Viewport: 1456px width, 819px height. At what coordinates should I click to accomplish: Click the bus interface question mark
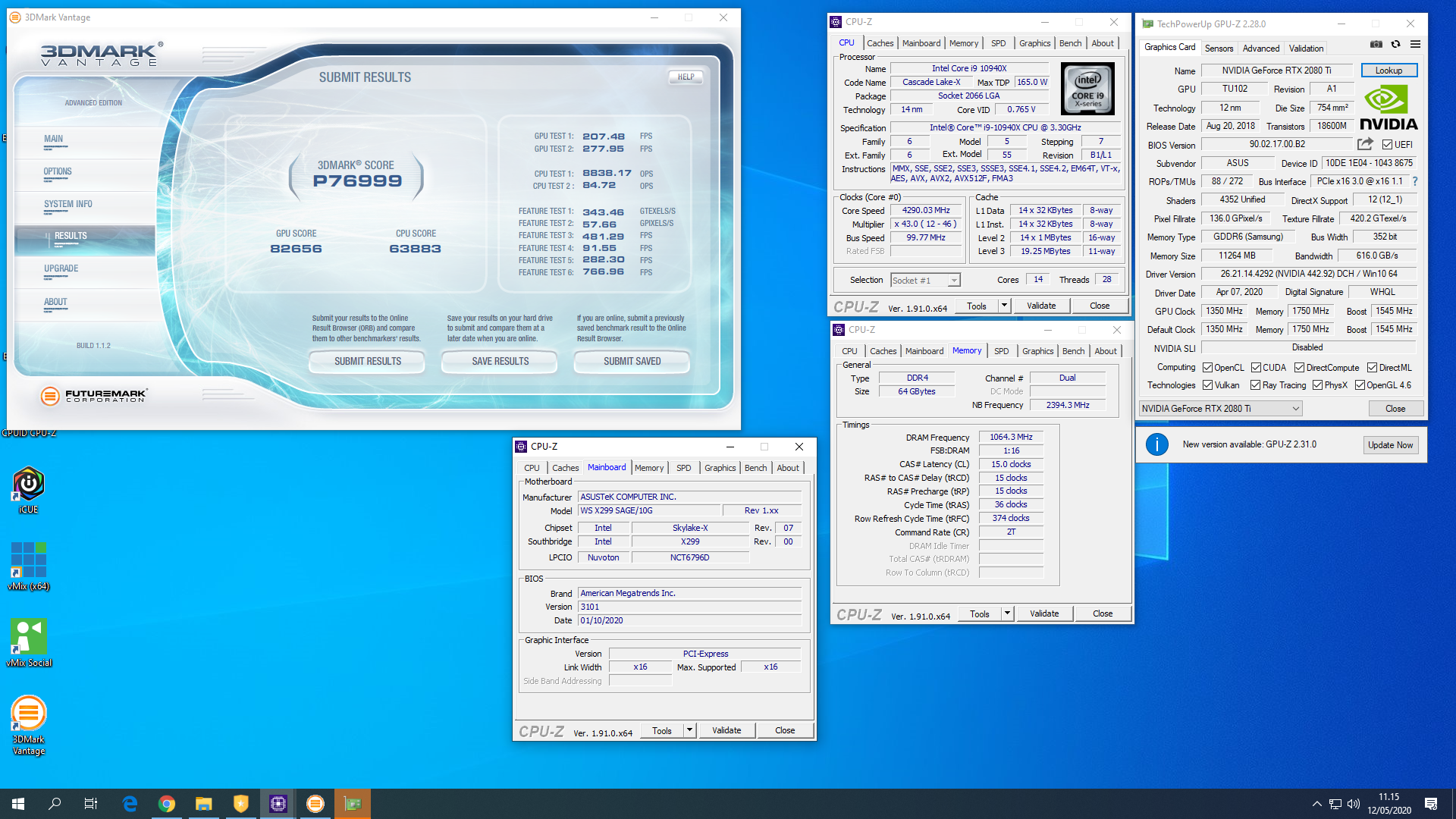1415,181
